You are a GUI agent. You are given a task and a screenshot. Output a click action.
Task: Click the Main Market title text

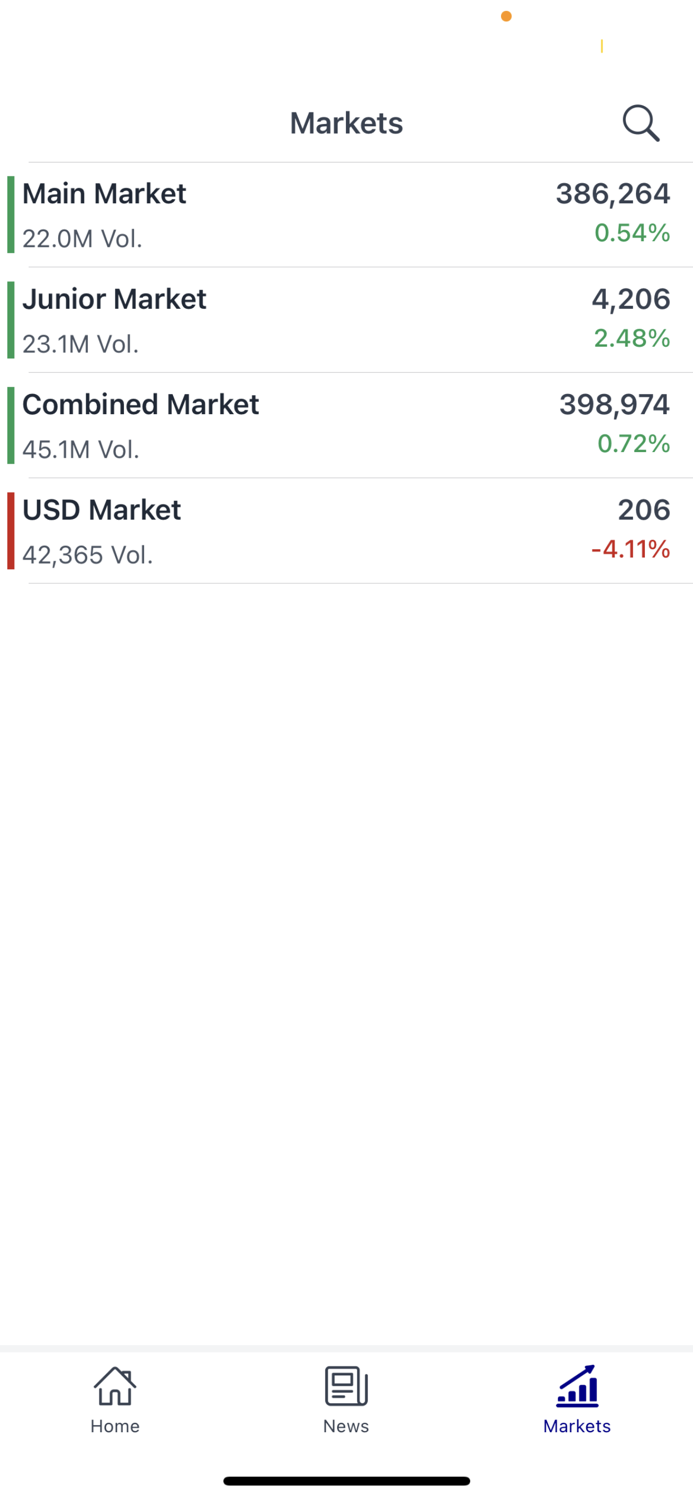click(x=104, y=194)
